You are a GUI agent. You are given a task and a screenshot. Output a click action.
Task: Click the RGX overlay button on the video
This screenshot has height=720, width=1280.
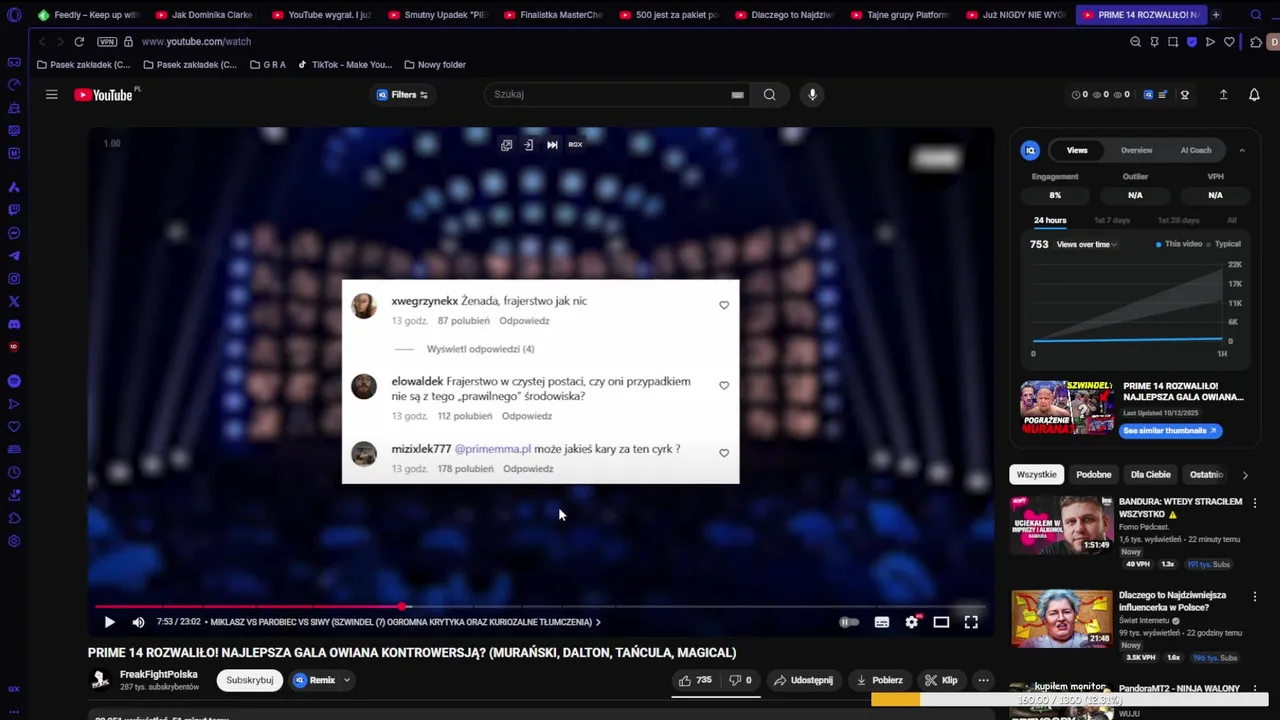click(575, 145)
